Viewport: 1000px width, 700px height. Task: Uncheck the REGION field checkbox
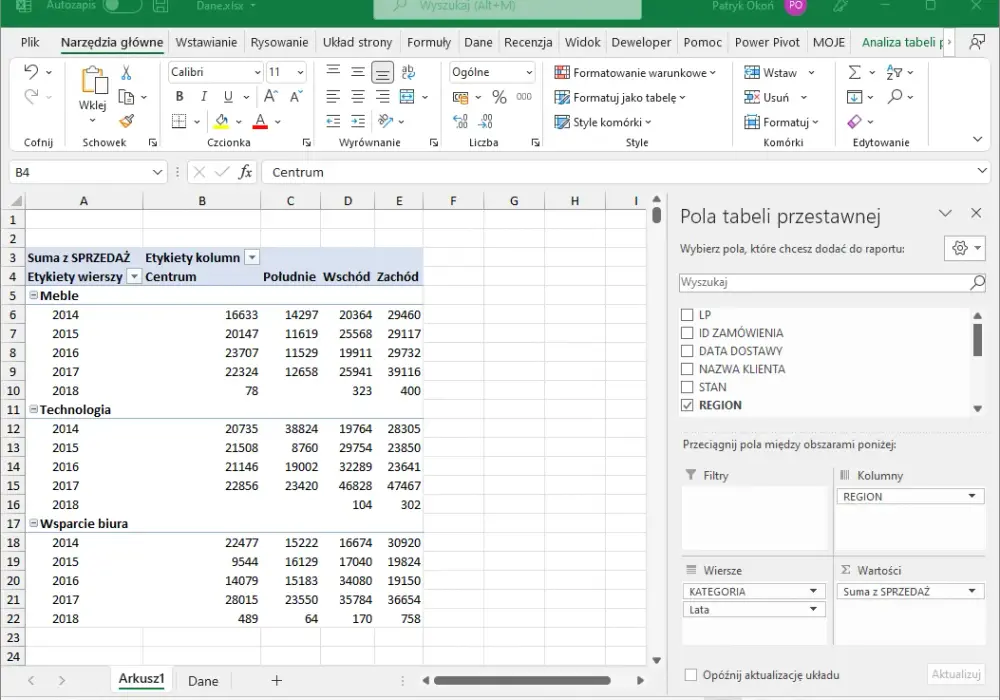687,405
